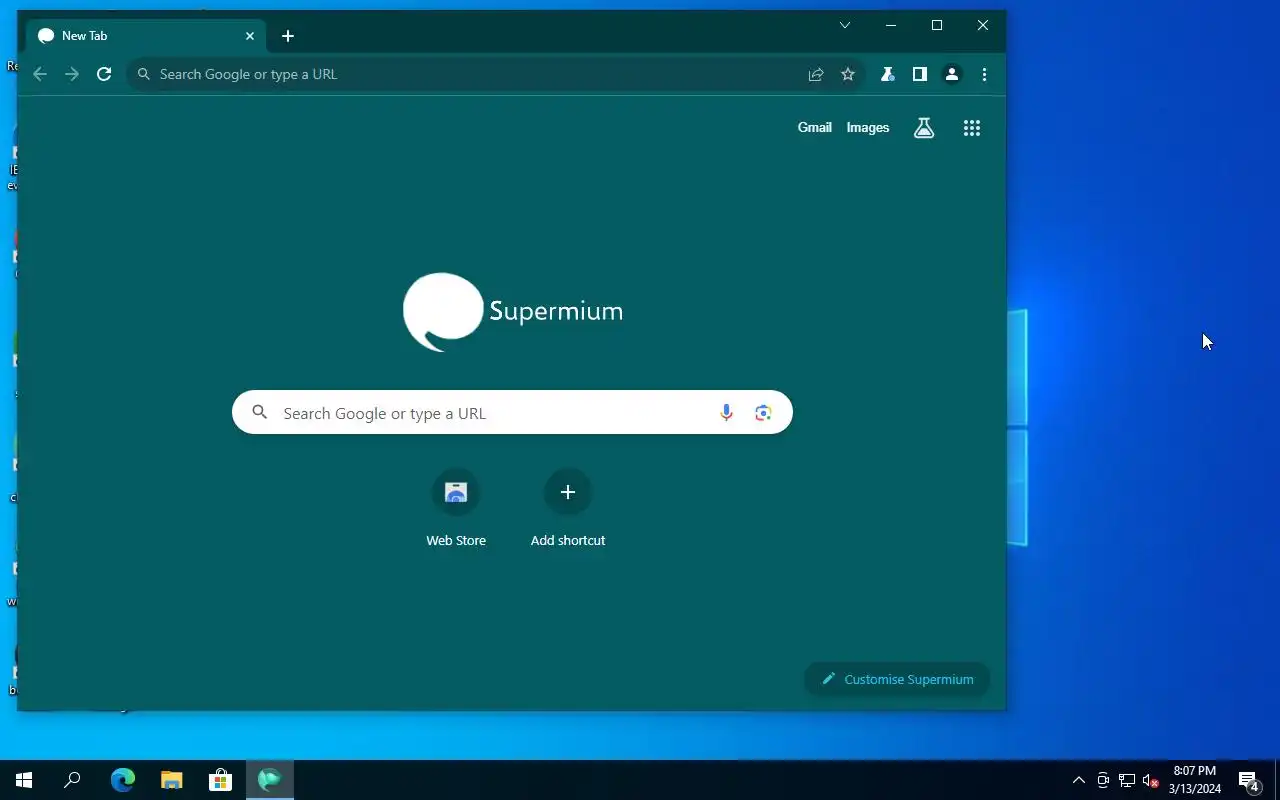The height and width of the screenshot is (800, 1280).
Task: Bookmark this tab with the star icon
Action: [848, 74]
